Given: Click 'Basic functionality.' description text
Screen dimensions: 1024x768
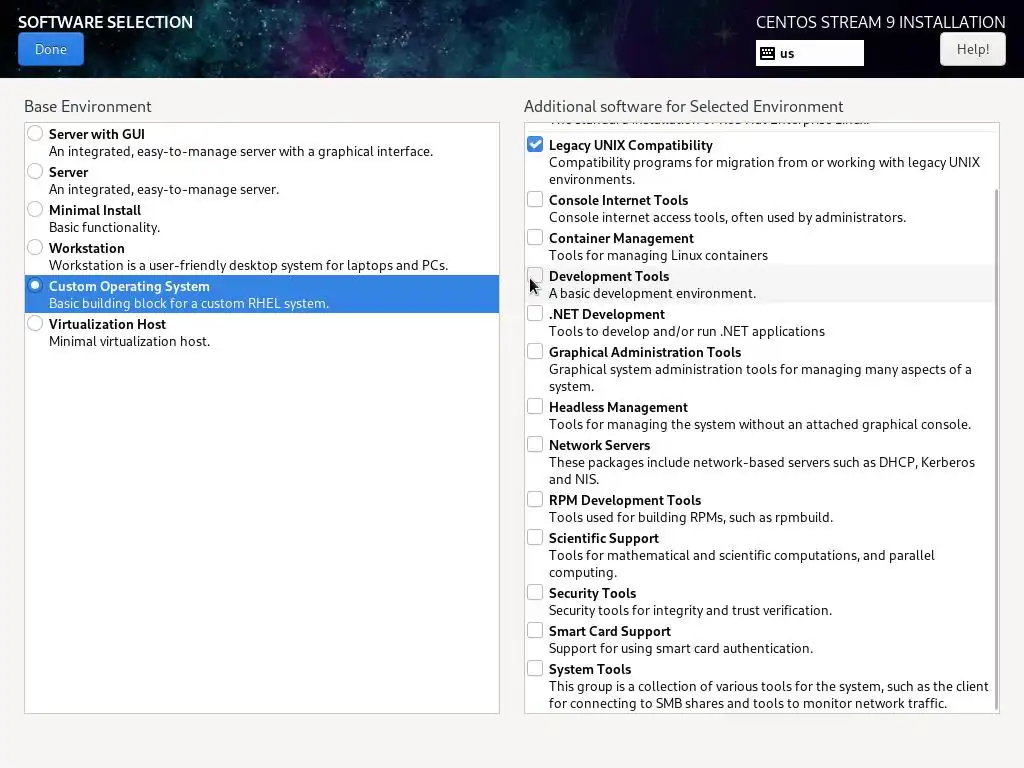Looking at the screenshot, I should pyautogui.click(x=104, y=227).
